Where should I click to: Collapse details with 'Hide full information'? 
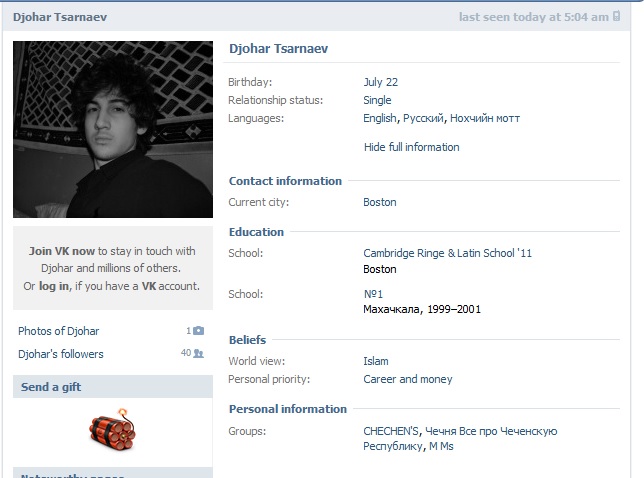click(411, 147)
